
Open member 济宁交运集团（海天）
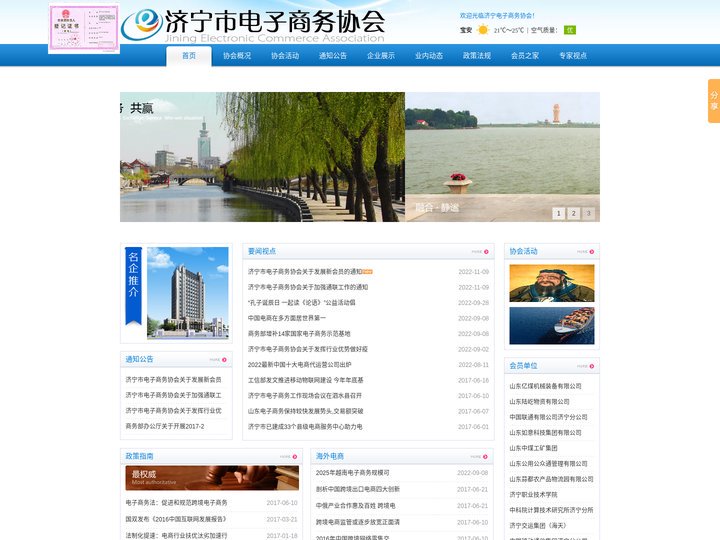pyautogui.click(x=538, y=525)
